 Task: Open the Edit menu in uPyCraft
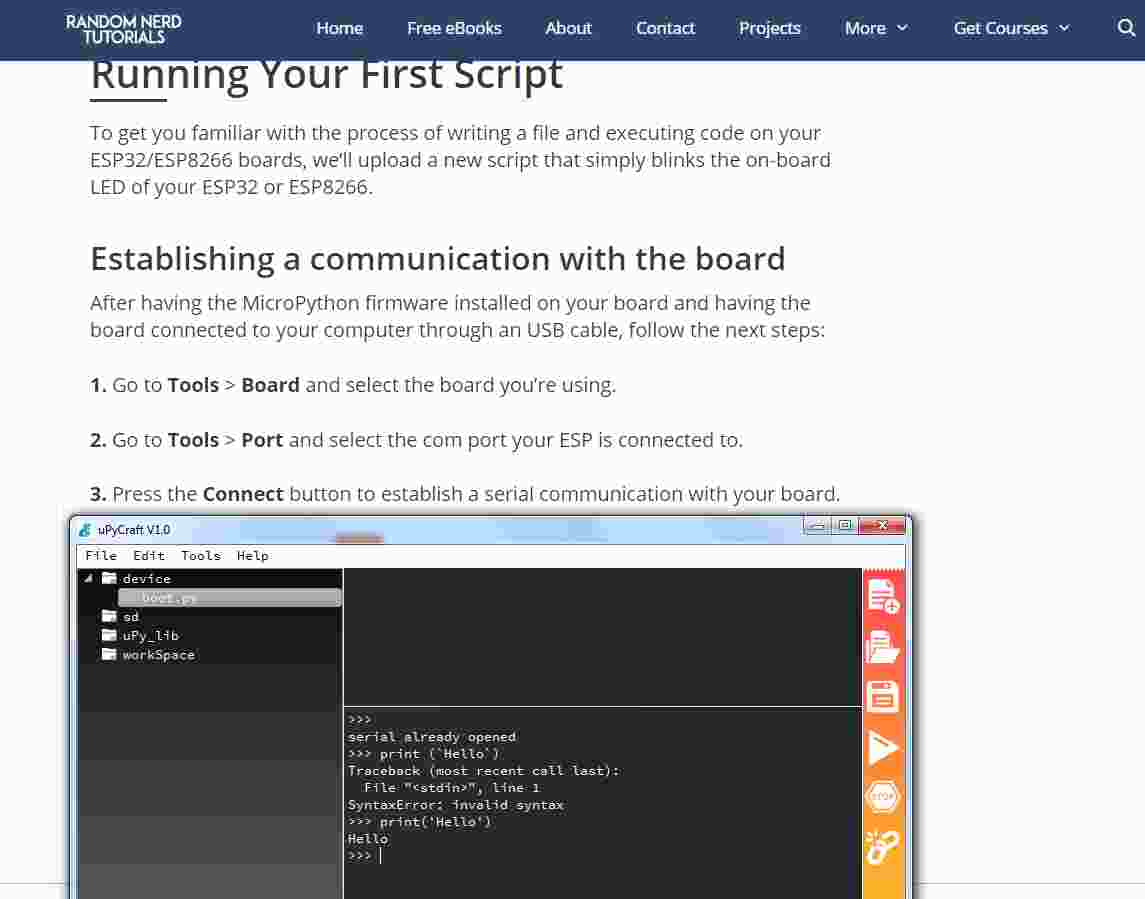click(149, 556)
